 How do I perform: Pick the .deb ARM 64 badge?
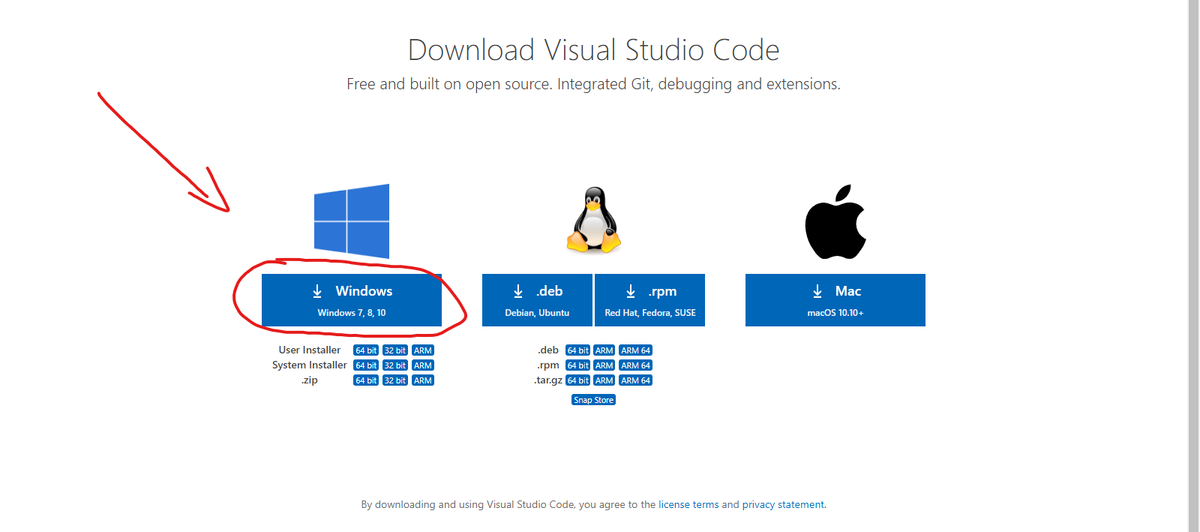(636, 350)
